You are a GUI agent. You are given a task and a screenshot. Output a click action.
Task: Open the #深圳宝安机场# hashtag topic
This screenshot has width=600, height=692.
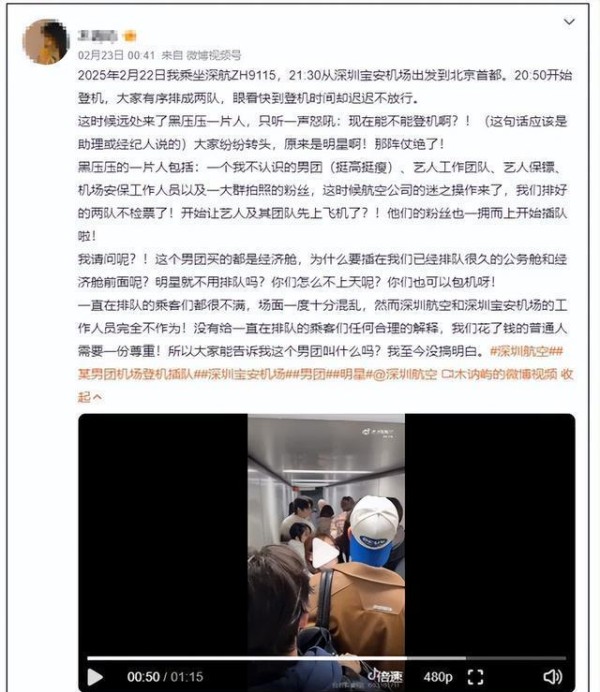coord(247,374)
